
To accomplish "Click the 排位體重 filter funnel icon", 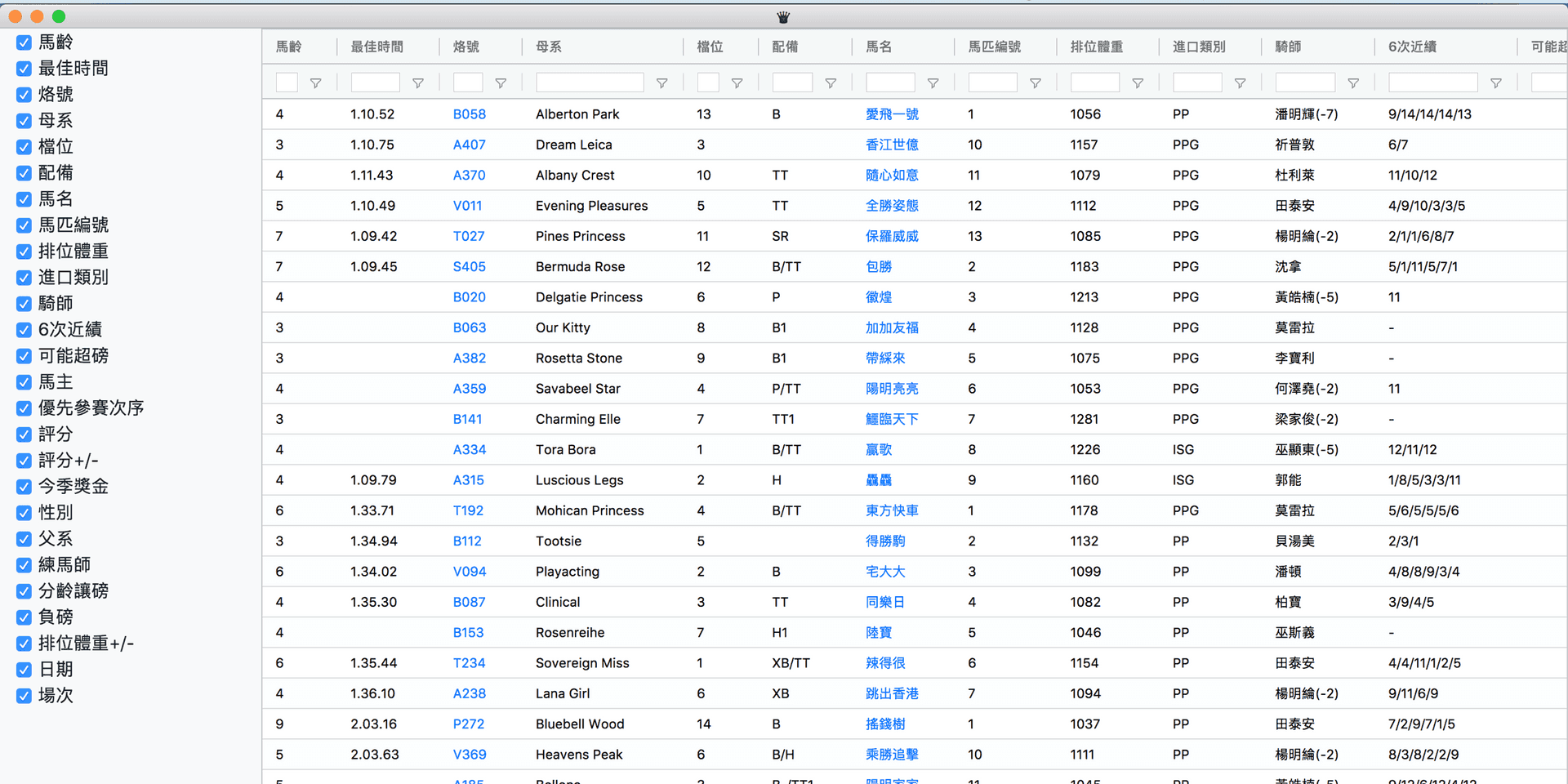I will [x=1138, y=82].
